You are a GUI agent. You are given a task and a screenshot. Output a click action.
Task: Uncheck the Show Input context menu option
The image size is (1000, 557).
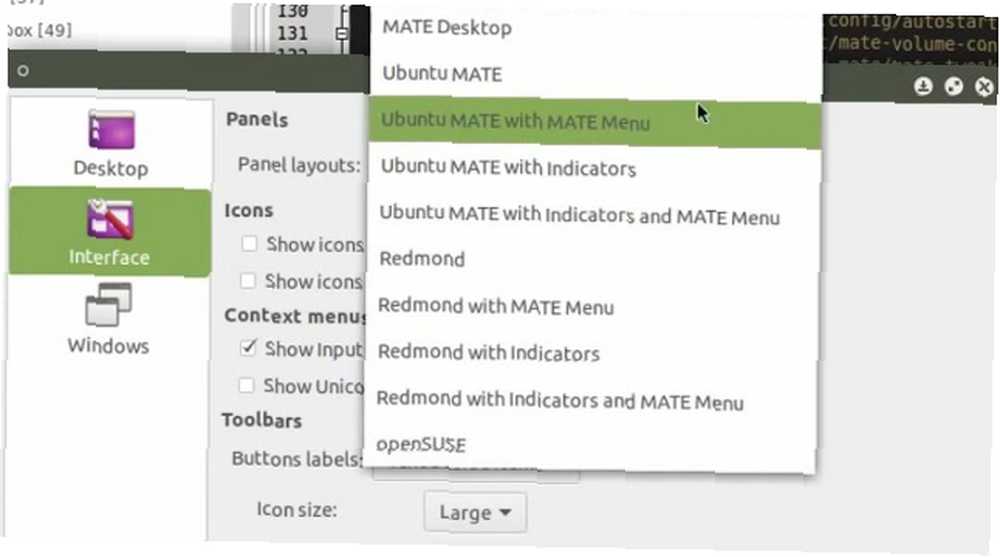[x=247, y=348]
